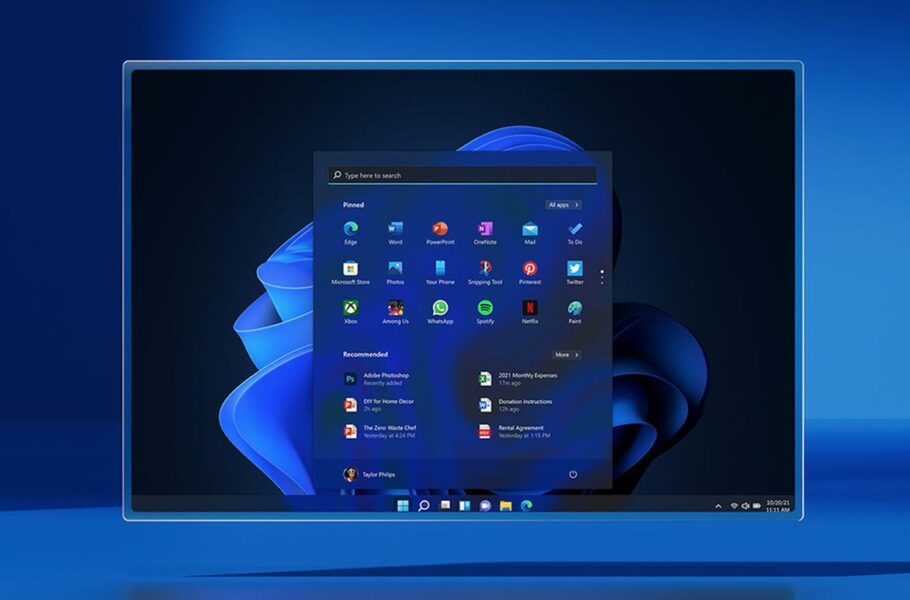The image size is (910, 600).
Task: Open the Wi-Fi network icon in system tray
Action: coord(734,506)
